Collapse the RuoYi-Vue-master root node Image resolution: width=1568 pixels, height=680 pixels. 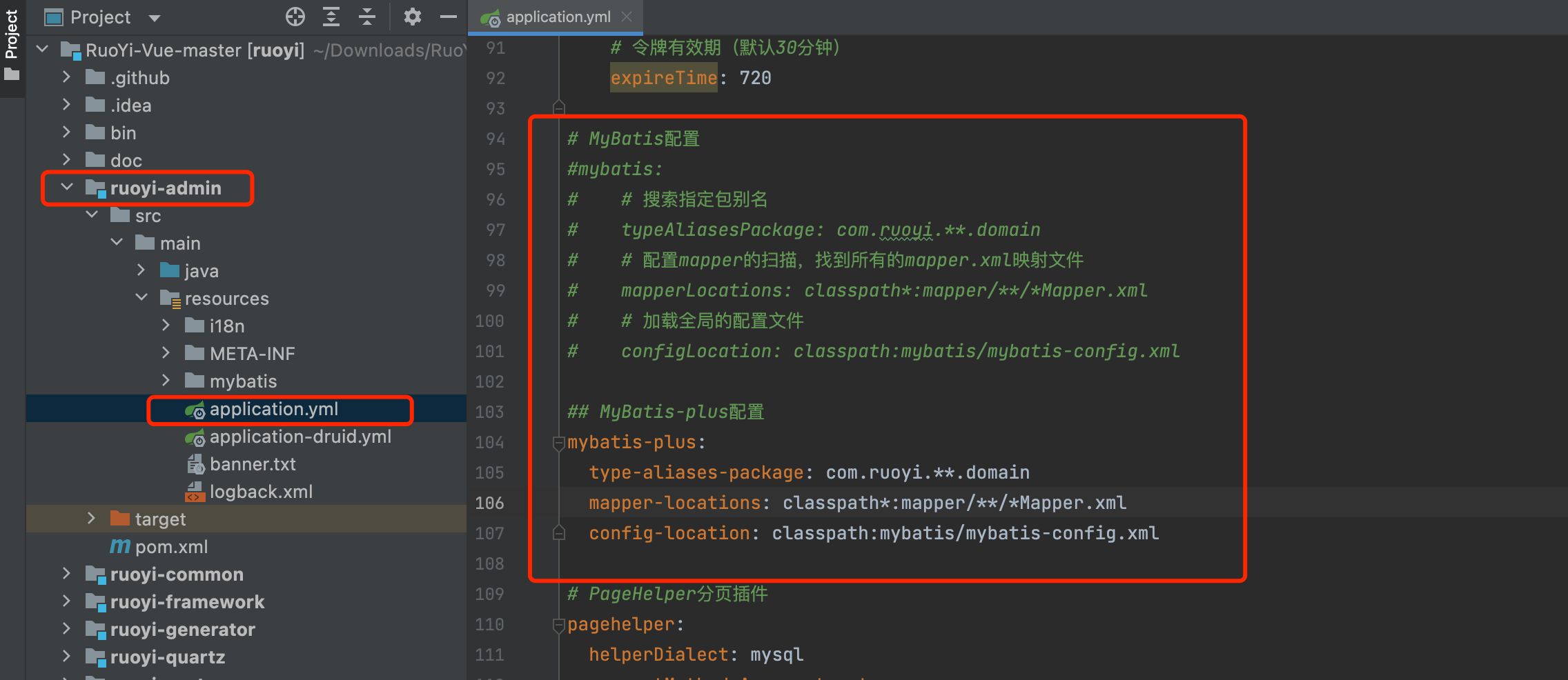pos(43,50)
